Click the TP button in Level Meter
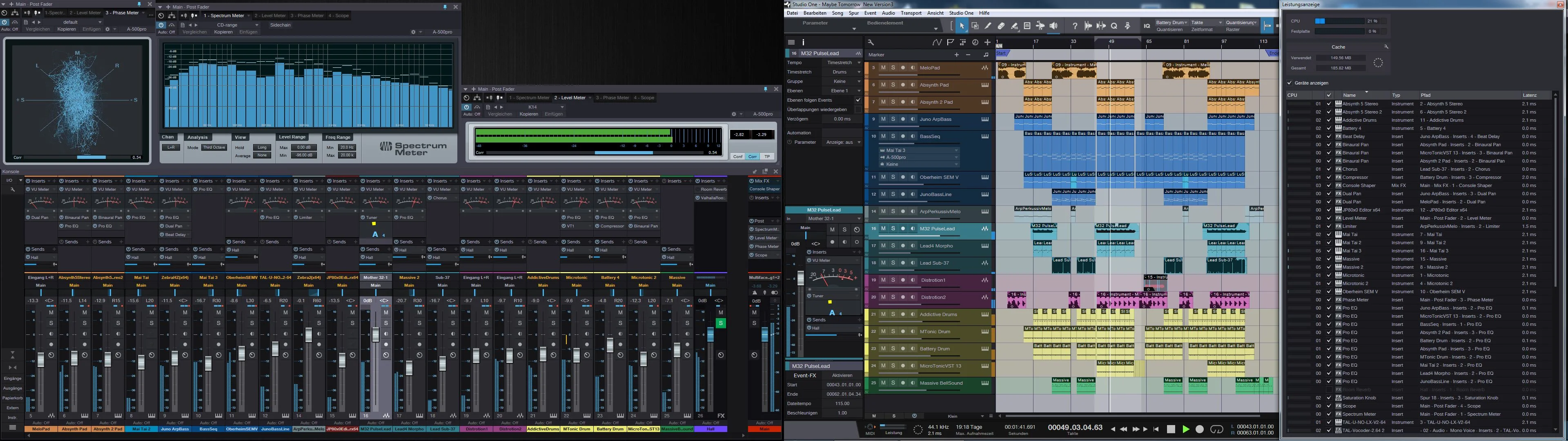This screenshot has height=441, width=1568. (x=767, y=156)
